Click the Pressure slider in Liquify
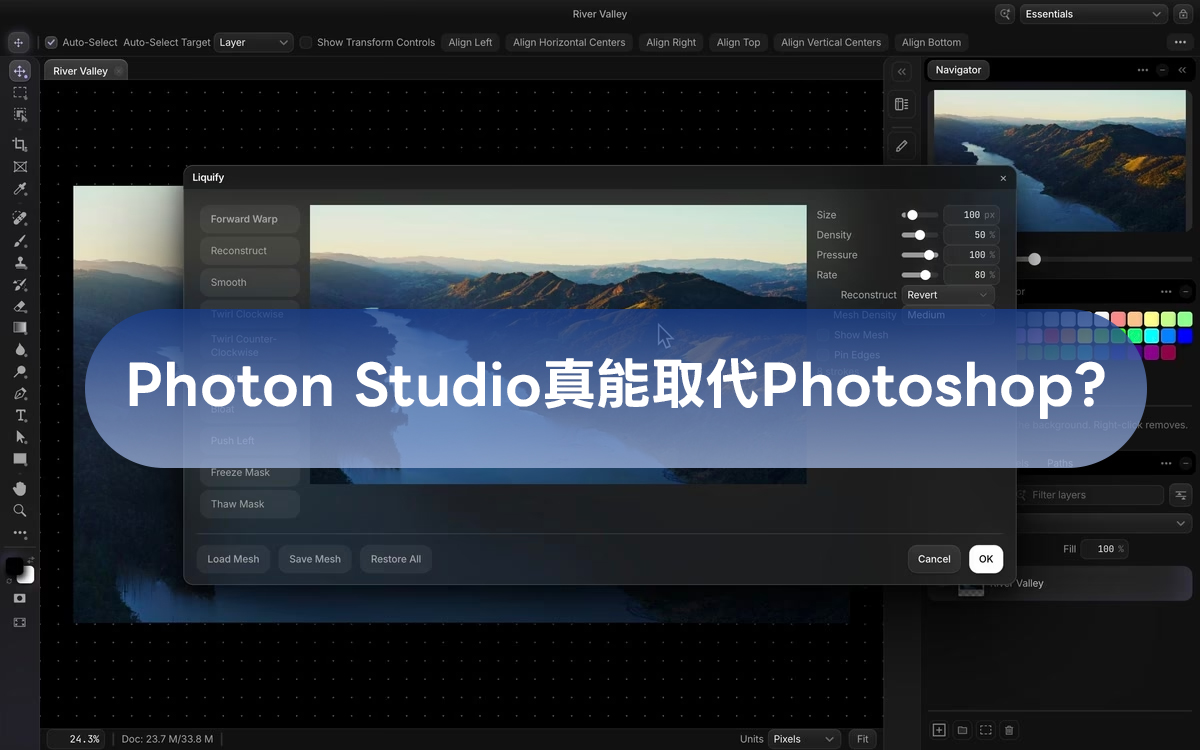The width and height of the screenshot is (1200, 750). coord(919,255)
